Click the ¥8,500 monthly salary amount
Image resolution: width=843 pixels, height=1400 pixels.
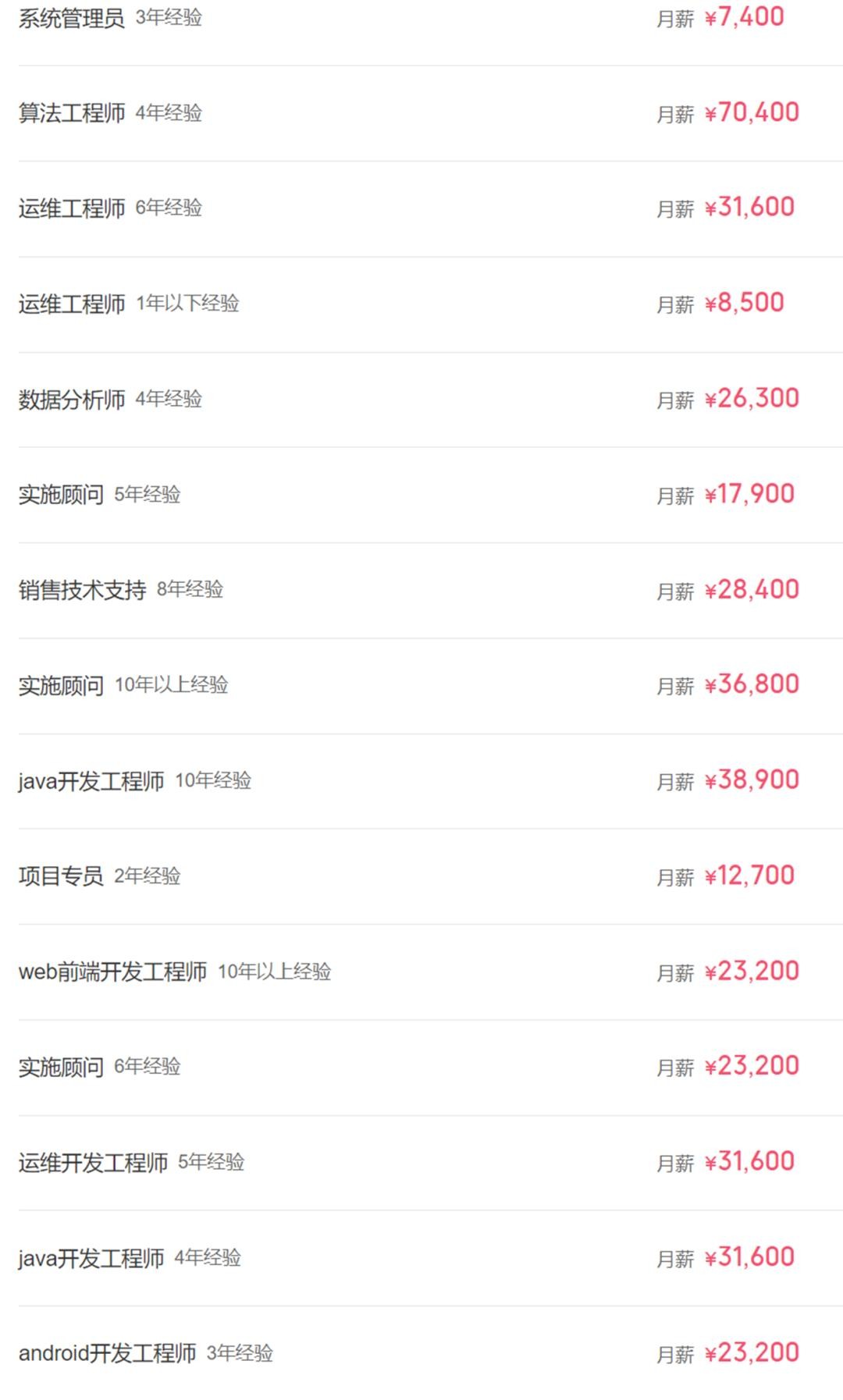click(744, 303)
